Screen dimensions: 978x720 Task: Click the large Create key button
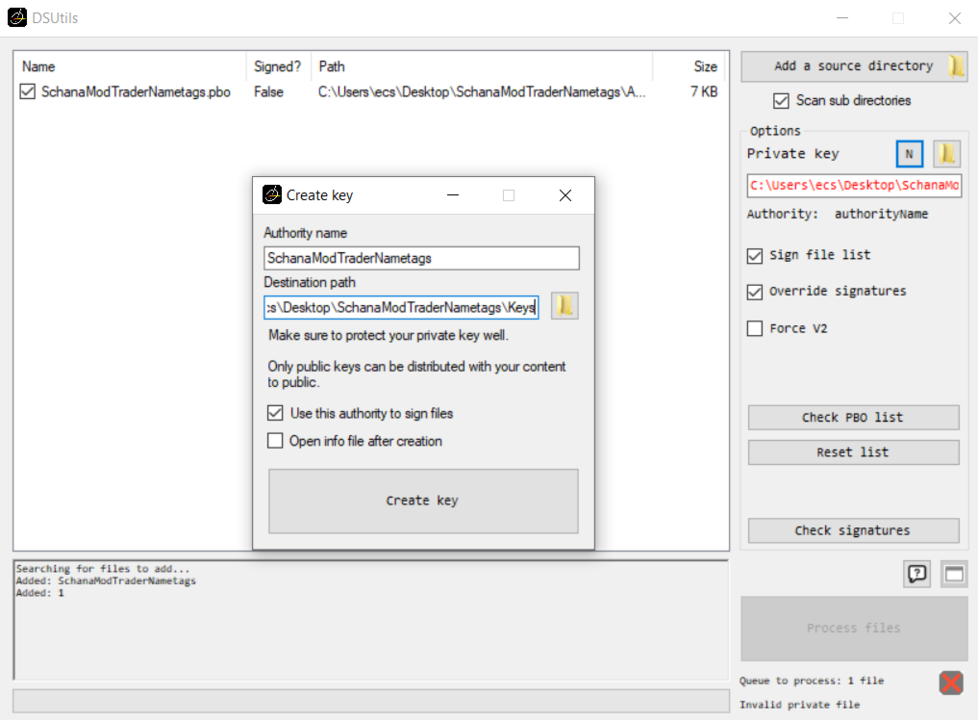423,501
